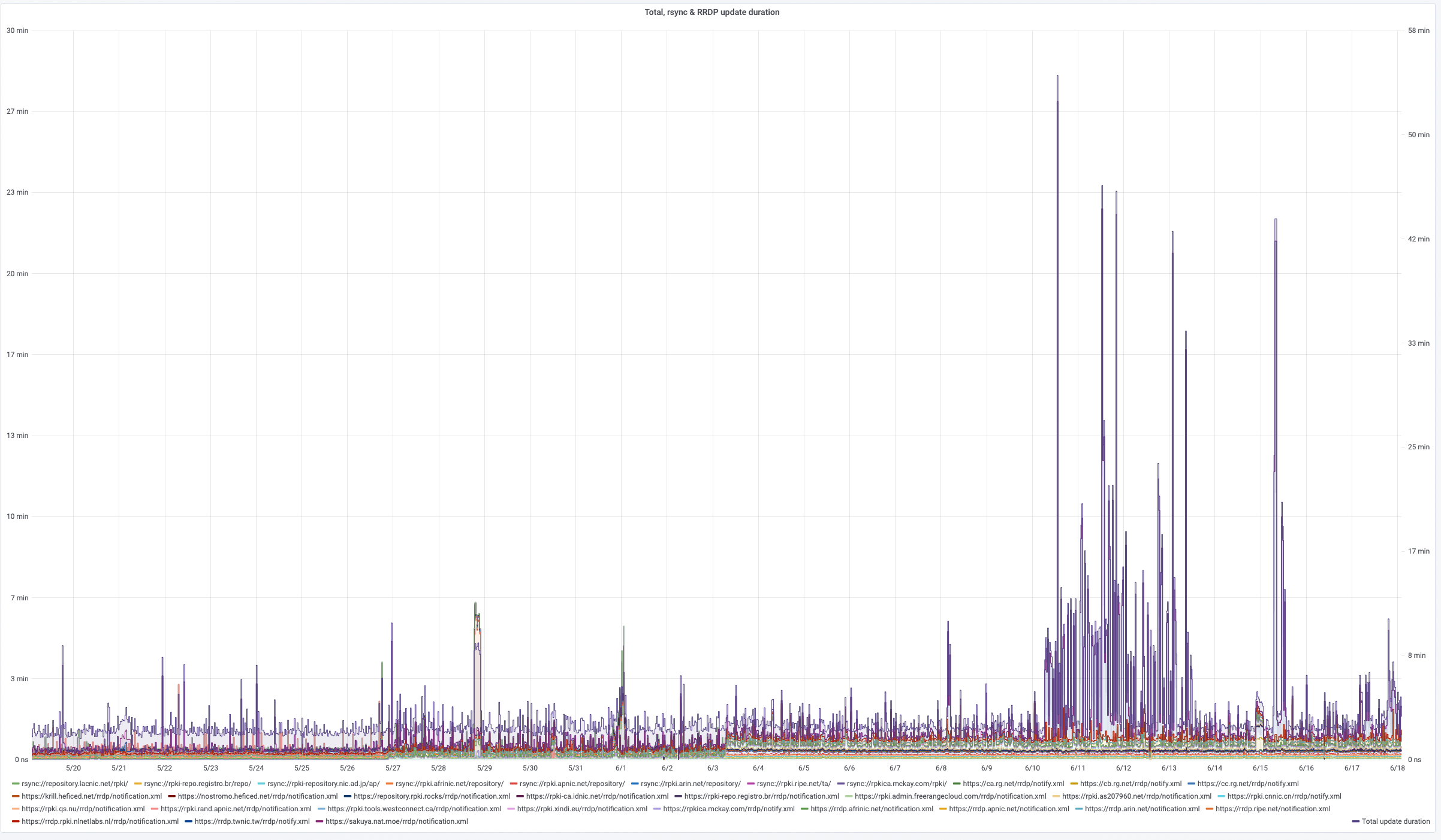The image size is (1441, 840).
Task: Click the swatch for rsync://rpki.afrinic.net/repository/
Action: click(x=390, y=784)
